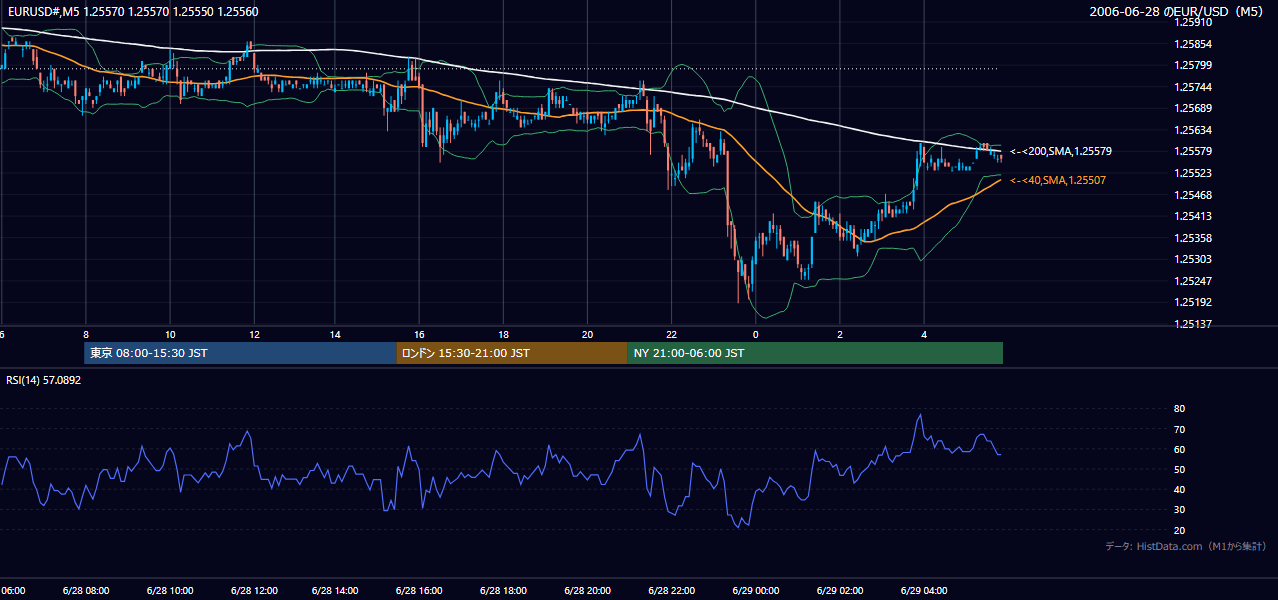This screenshot has height=600, width=1278.
Task: Click RSI scale level 30
Action: (x=1179, y=510)
